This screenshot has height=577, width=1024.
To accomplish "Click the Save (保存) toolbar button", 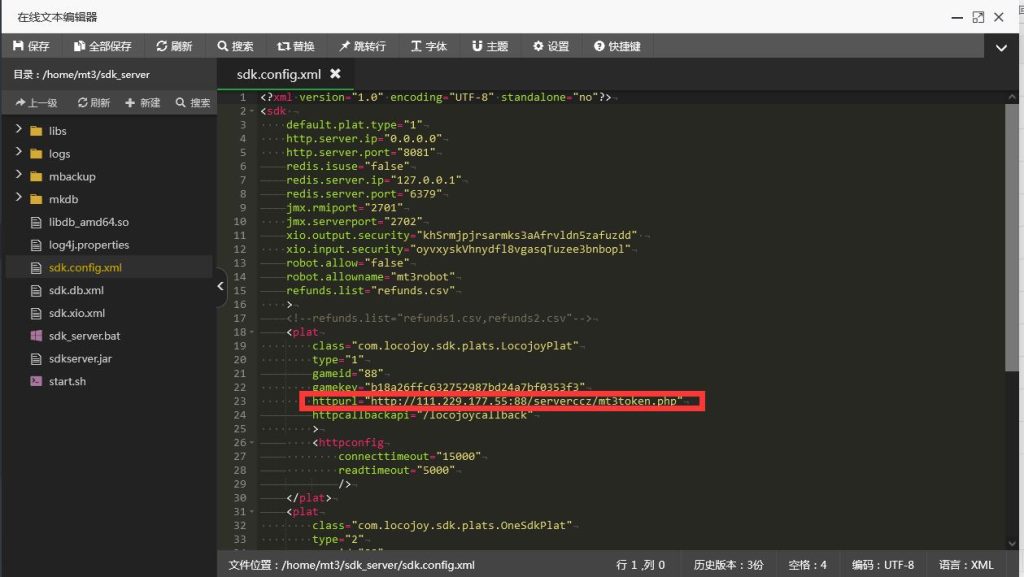I will 31,46.
